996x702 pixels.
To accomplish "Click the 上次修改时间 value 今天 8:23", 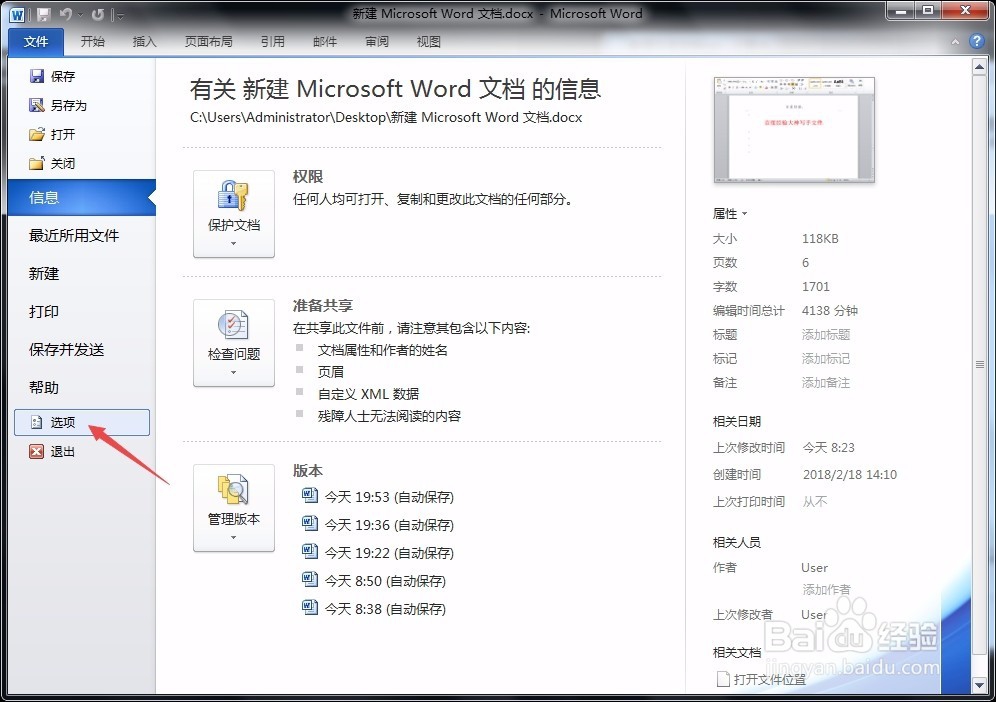I will tap(828, 448).
